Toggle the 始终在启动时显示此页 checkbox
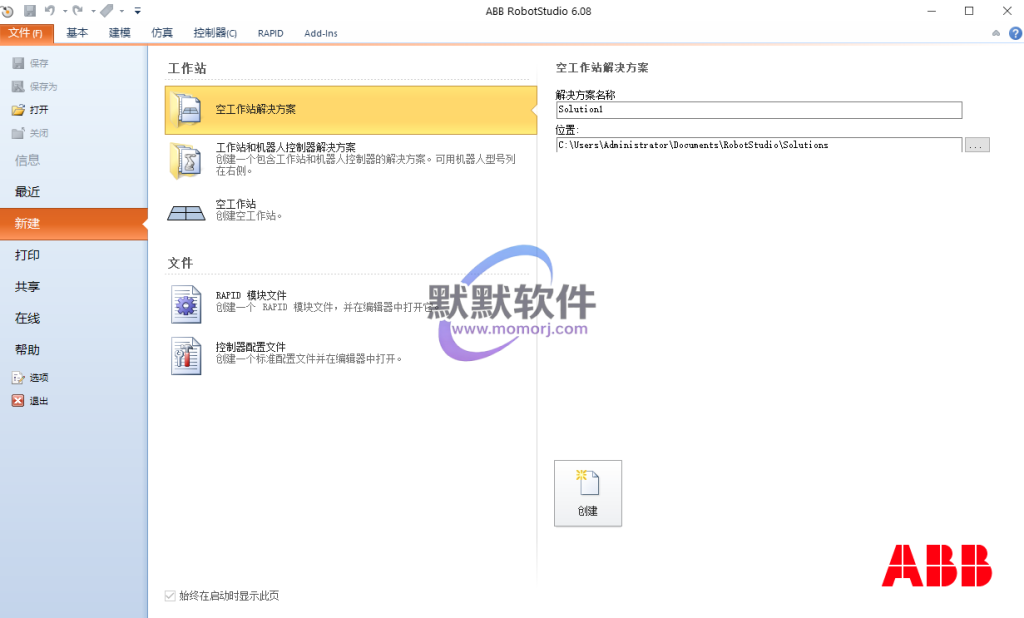Screen dimensions: 1024x618 (170, 596)
